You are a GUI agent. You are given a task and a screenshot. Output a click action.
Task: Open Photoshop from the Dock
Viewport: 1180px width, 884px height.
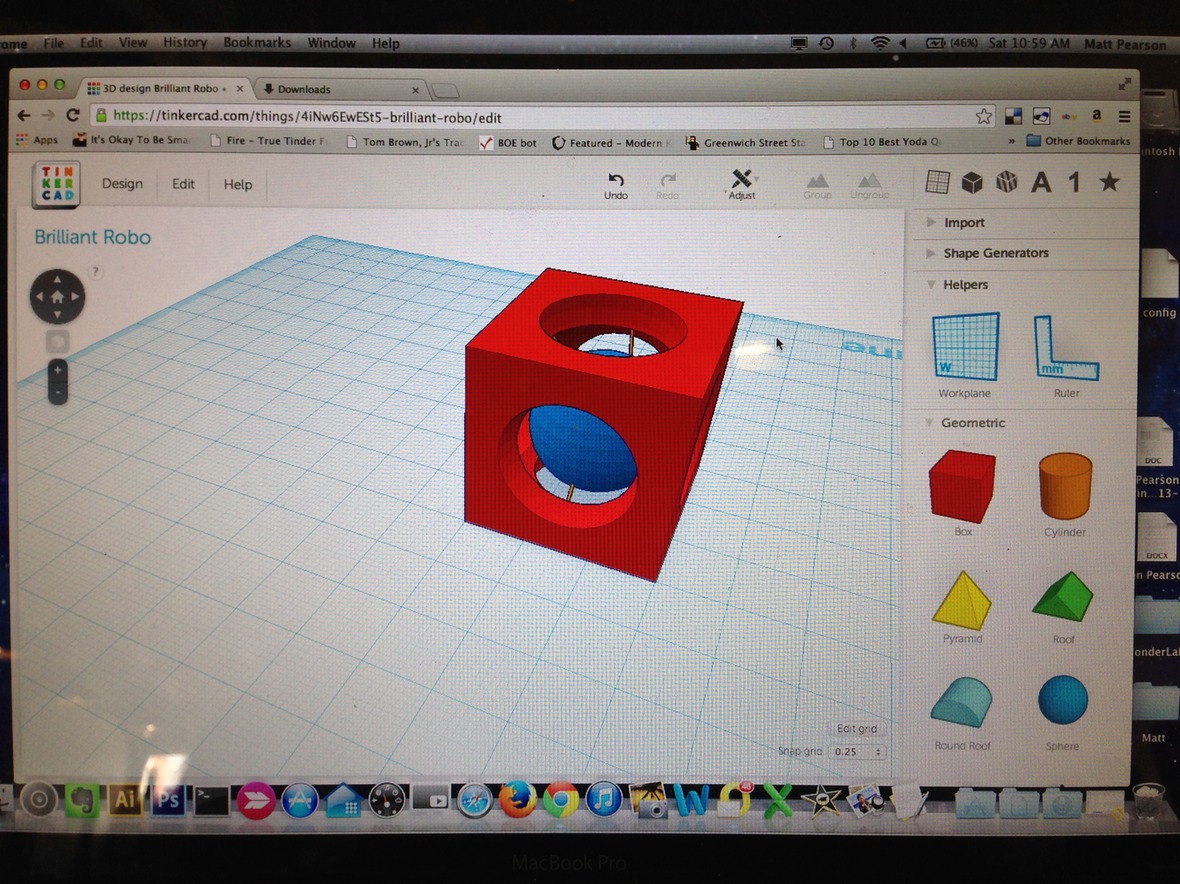(x=168, y=800)
